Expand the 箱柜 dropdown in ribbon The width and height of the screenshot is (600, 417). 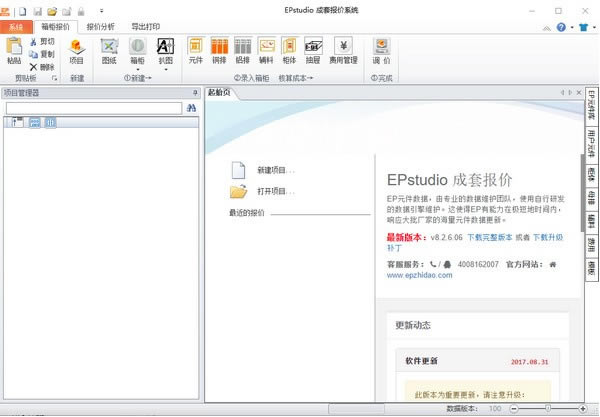pos(138,69)
